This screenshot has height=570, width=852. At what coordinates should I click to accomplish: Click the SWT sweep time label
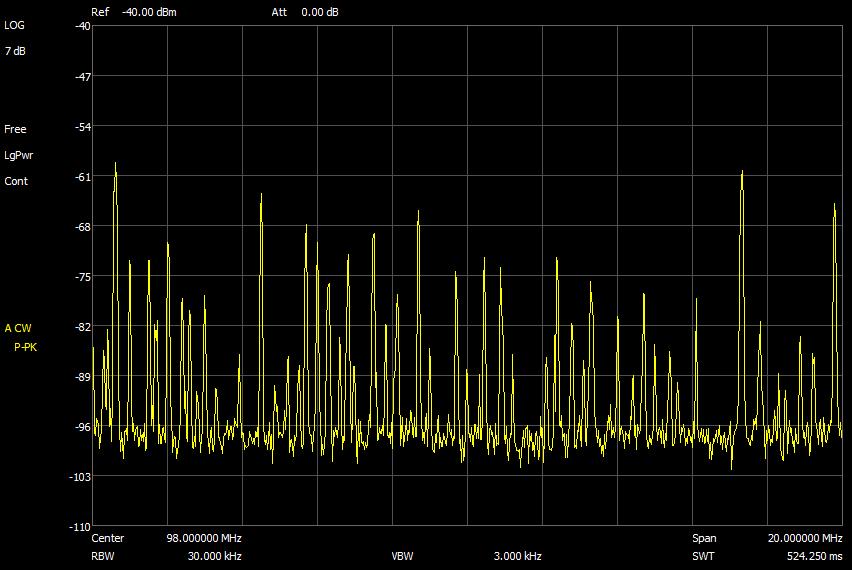pyautogui.click(x=703, y=556)
